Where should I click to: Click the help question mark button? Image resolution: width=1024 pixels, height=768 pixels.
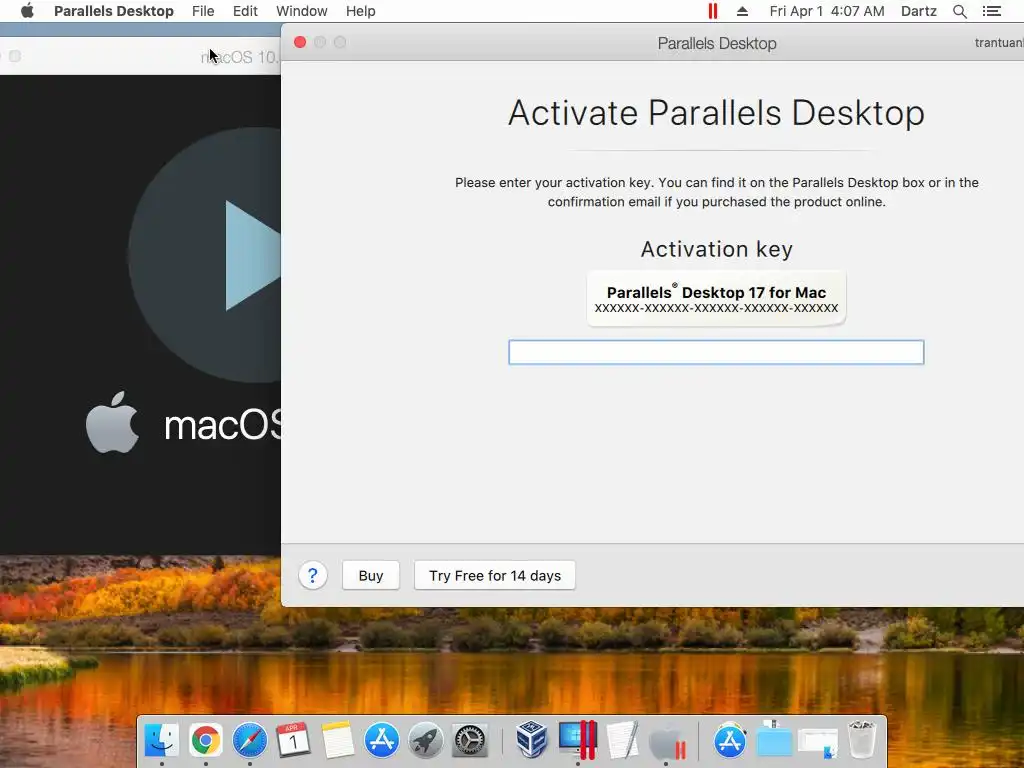click(x=312, y=575)
